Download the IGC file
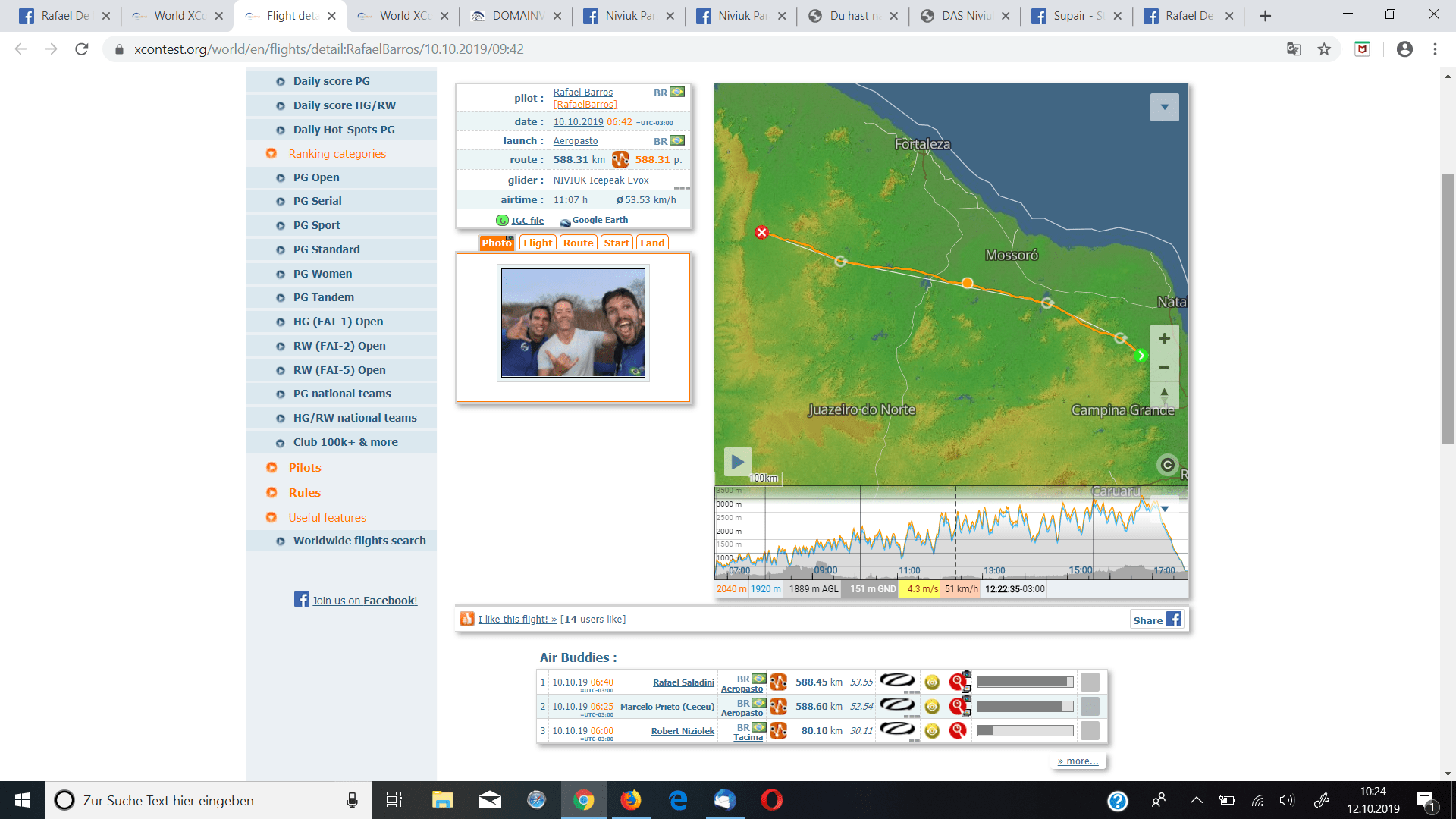The height and width of the screenshot is (819, 1456). (527, 221)
